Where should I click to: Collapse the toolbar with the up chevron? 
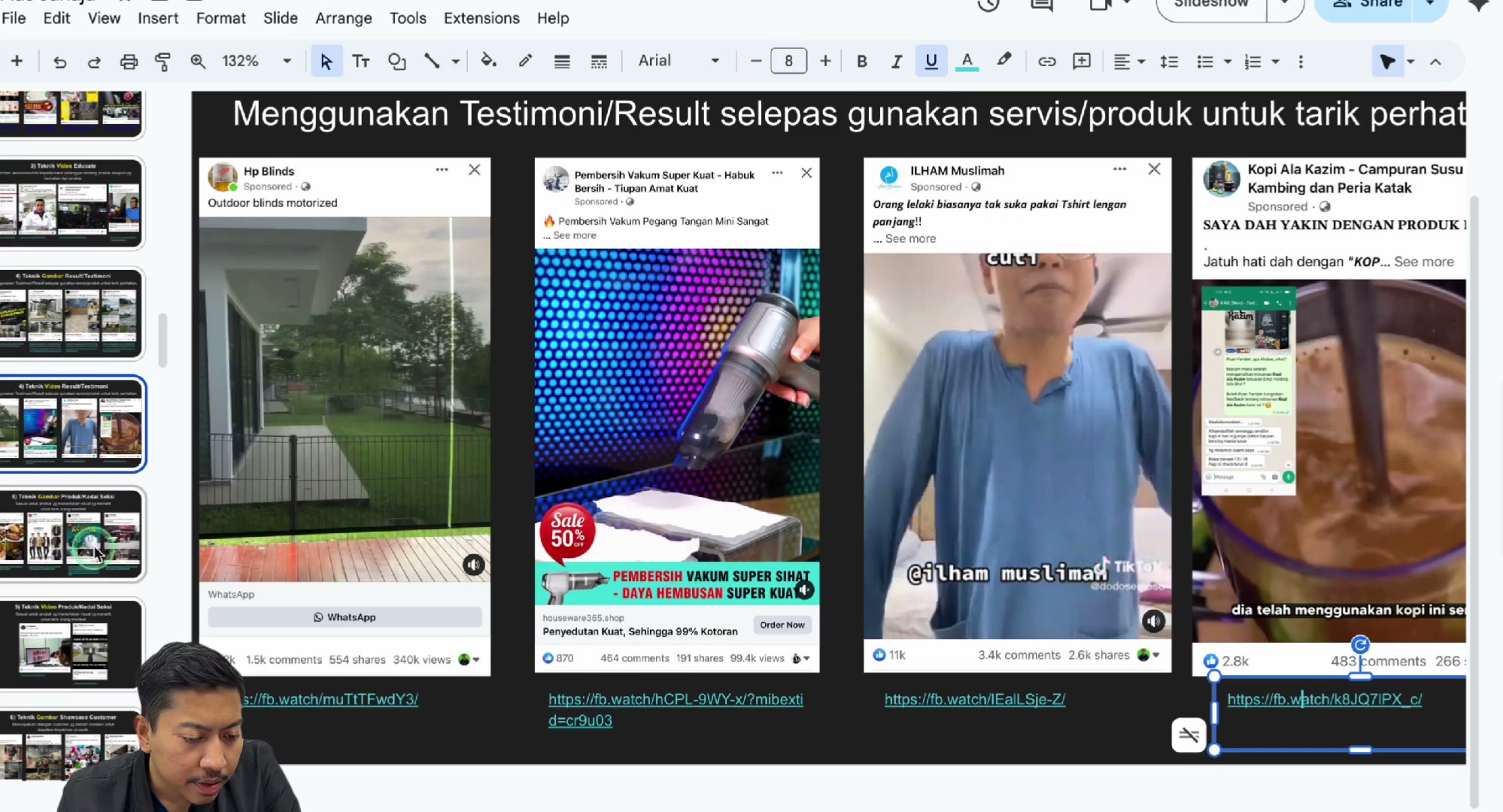(x=1435, y=62)
